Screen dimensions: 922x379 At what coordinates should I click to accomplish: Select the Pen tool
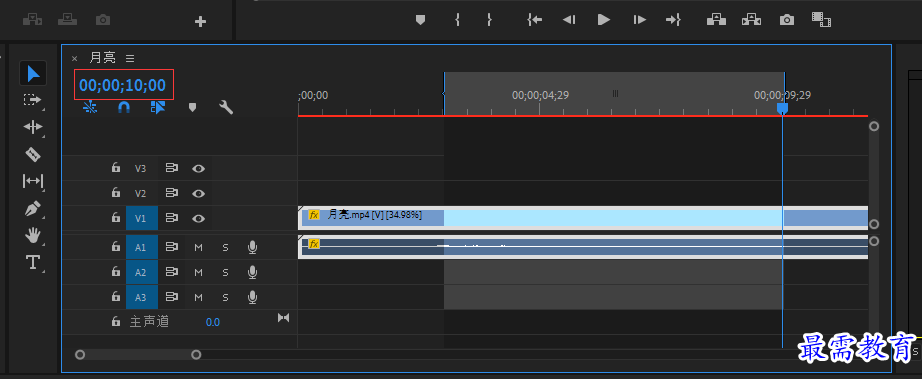(x=33, y=208)
